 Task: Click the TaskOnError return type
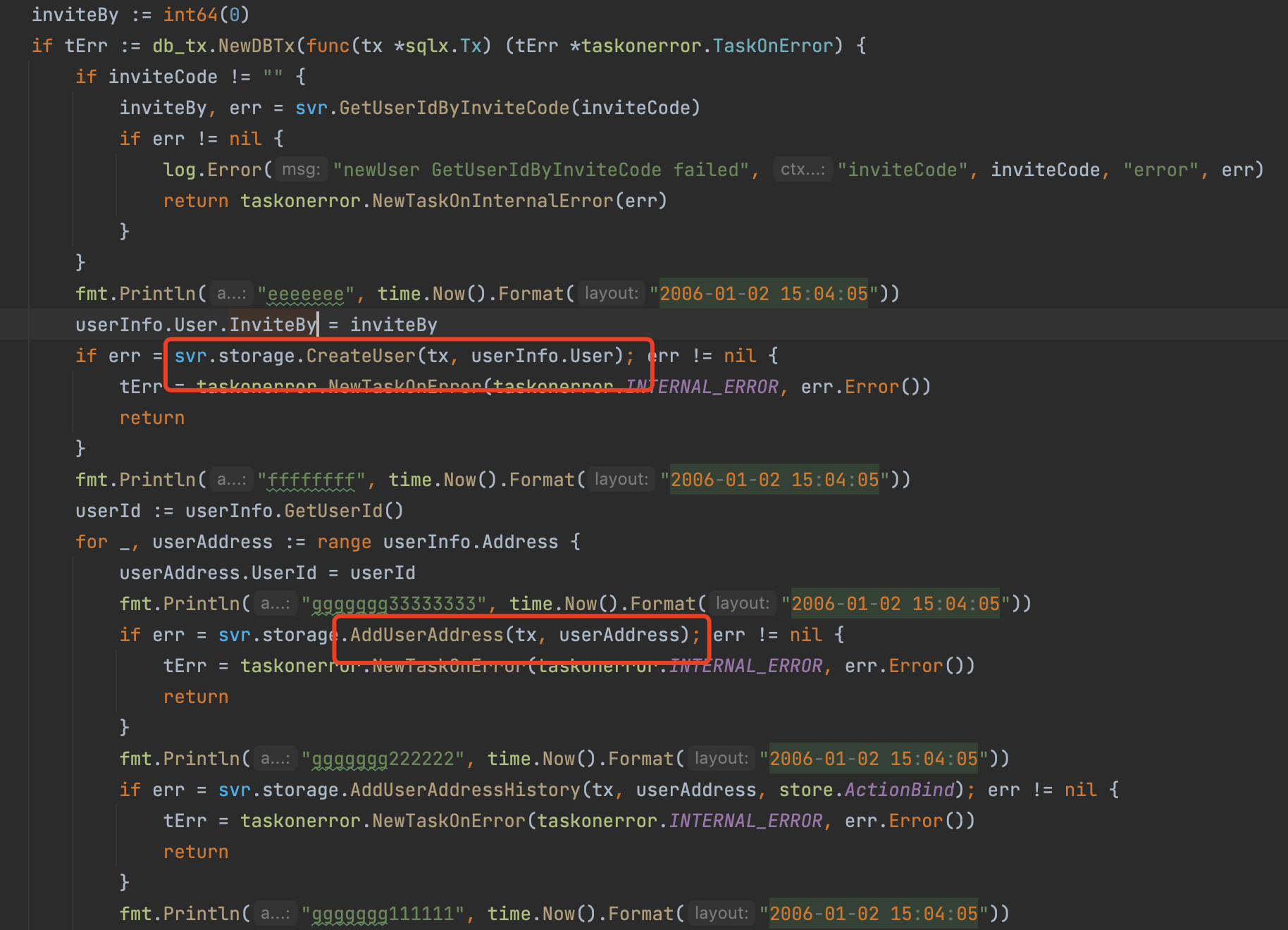point(773,46)
